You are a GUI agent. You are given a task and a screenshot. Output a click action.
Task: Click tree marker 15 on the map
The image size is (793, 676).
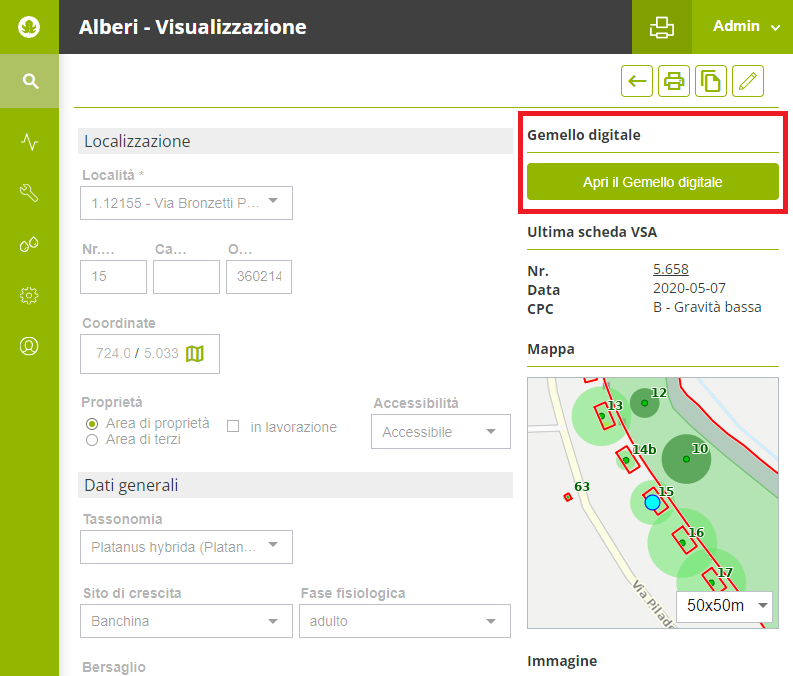click(x=653, y=502)
